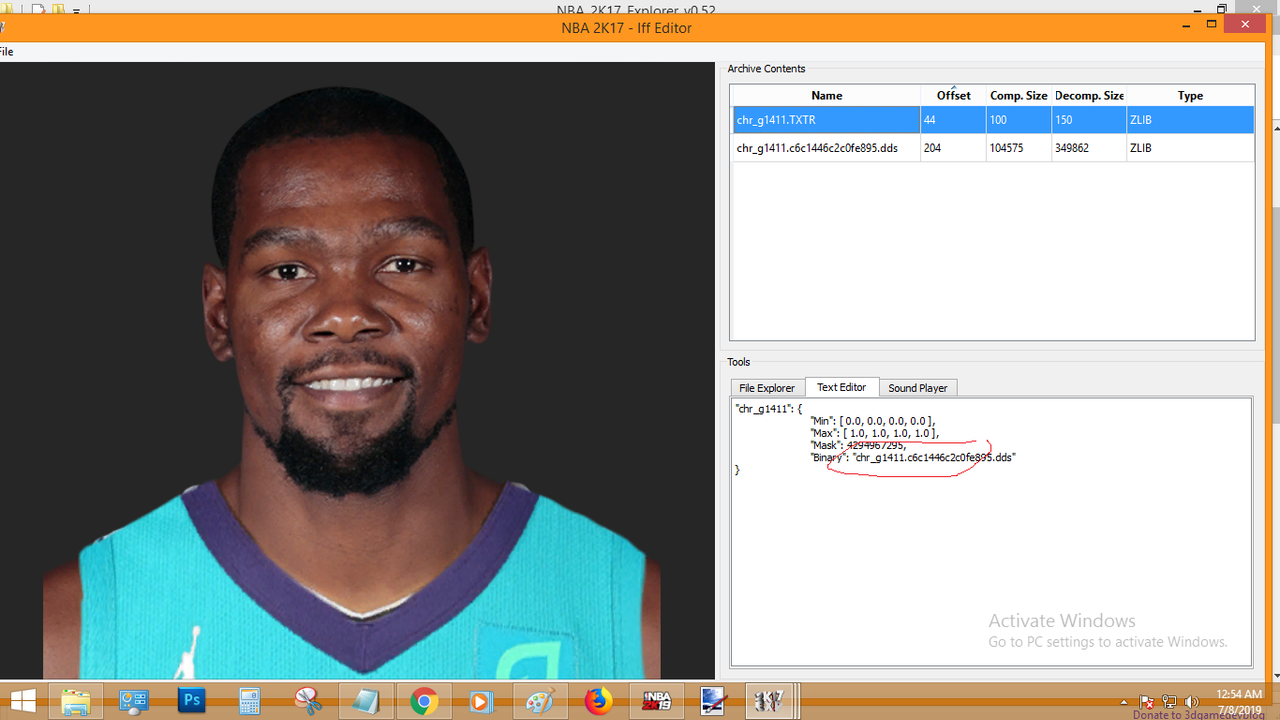Click offset value 44 in TXTR row
The height and width of the screenshot is (720, 1280).
pos(930,120)
